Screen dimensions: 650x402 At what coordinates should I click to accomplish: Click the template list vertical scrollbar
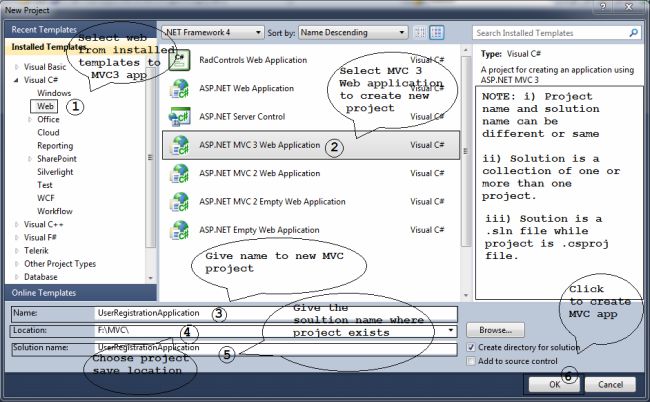[x=466, y=151]
